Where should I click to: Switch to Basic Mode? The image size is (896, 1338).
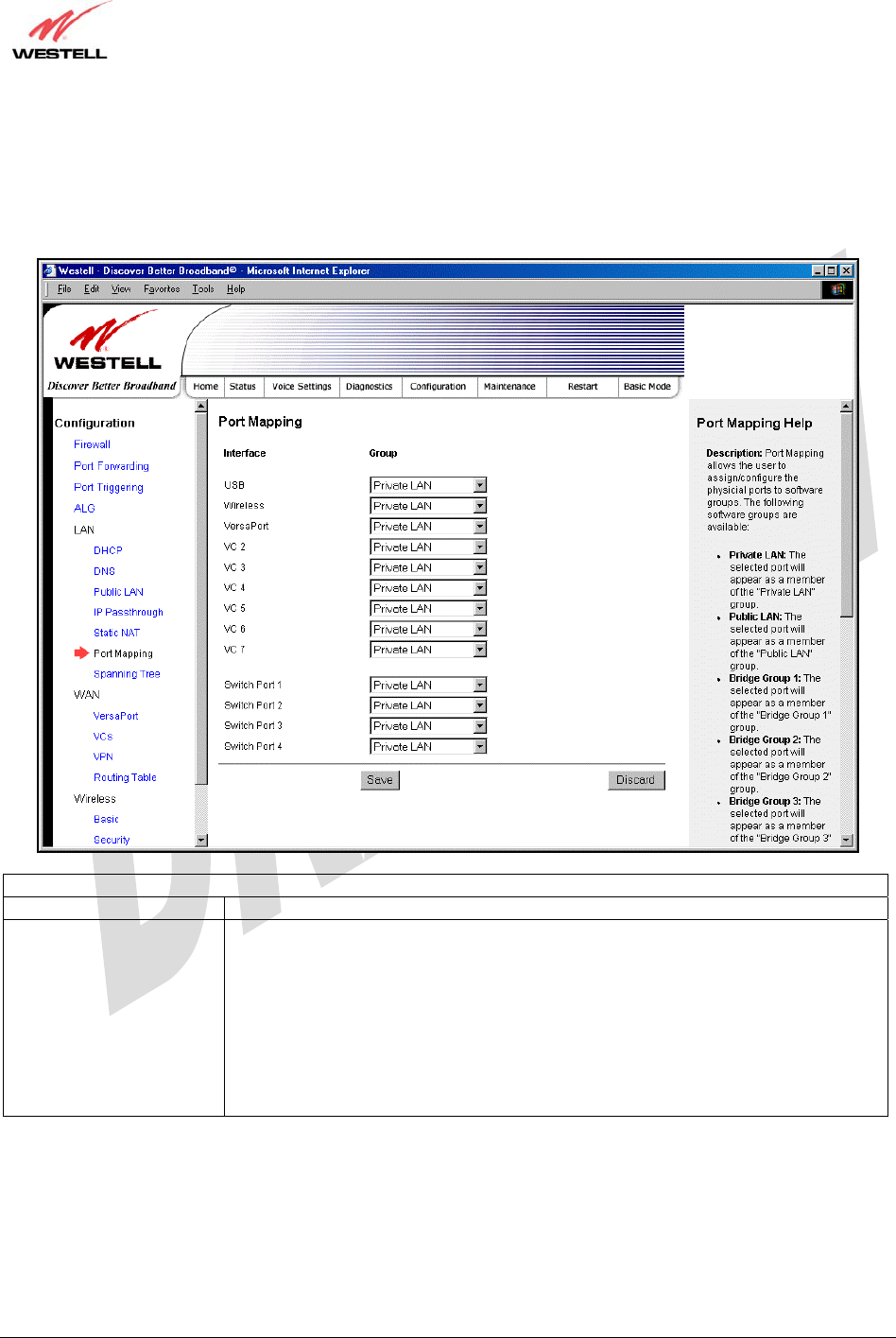[x=647, y=387]
